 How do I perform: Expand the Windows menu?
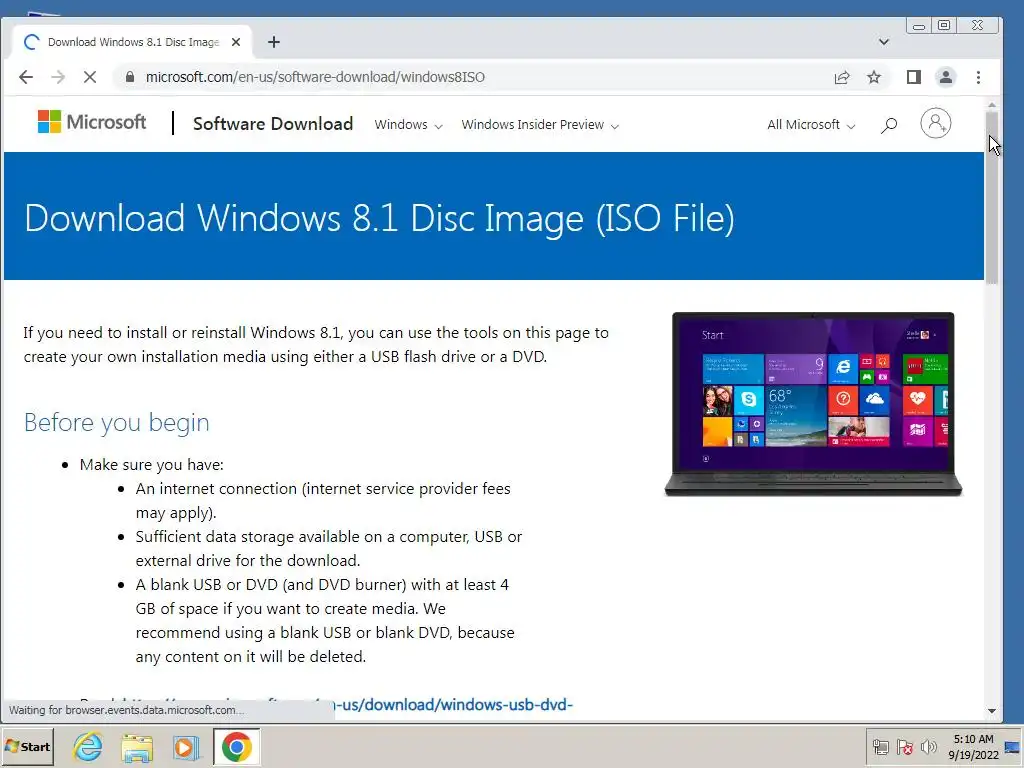click(408, 125)
